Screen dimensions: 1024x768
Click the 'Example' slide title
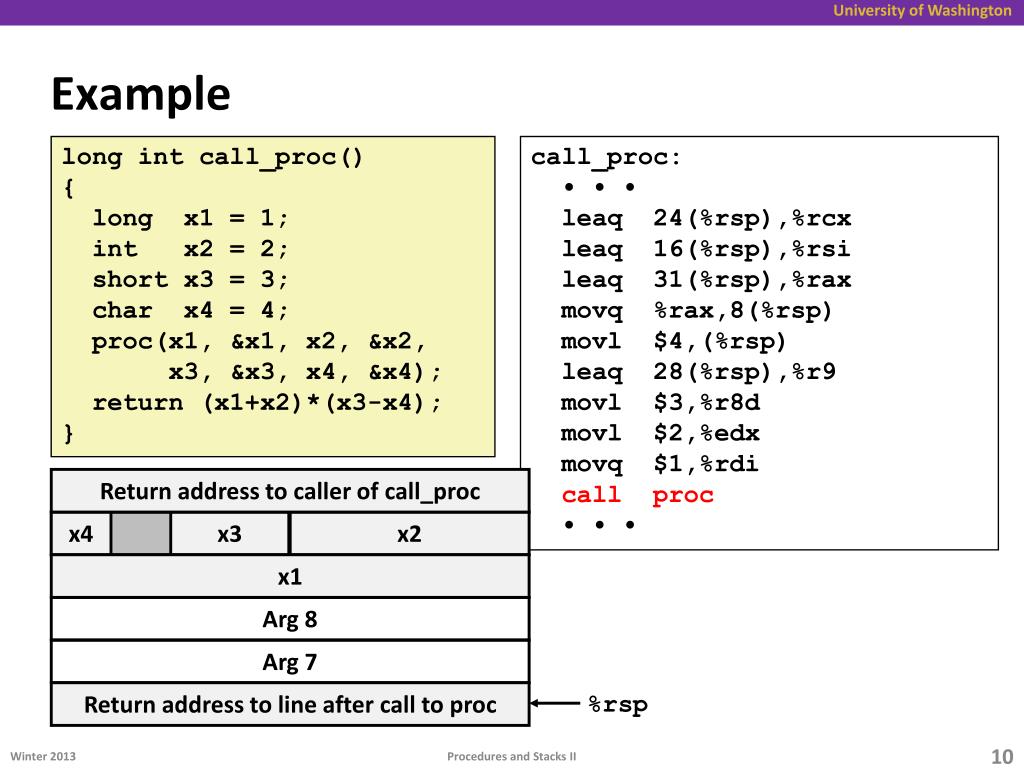pyautogui.click(x=140, y=94)
